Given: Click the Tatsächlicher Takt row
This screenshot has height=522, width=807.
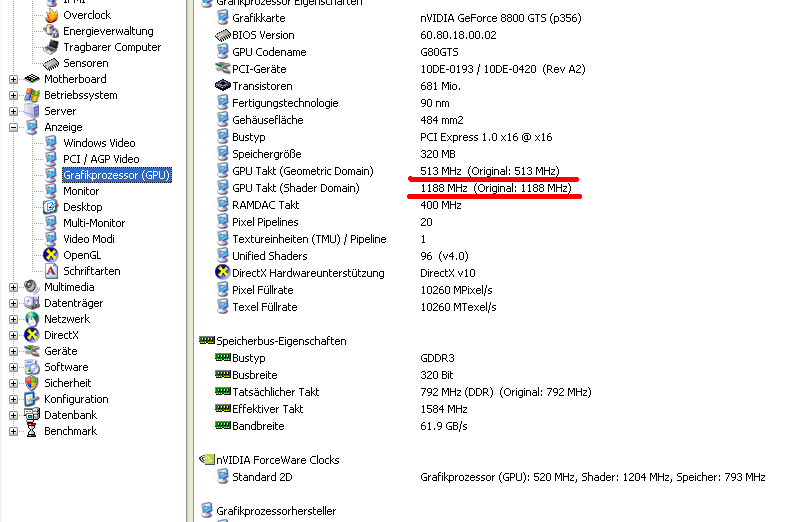Looking at the screenshot, I should pos(404,392).
